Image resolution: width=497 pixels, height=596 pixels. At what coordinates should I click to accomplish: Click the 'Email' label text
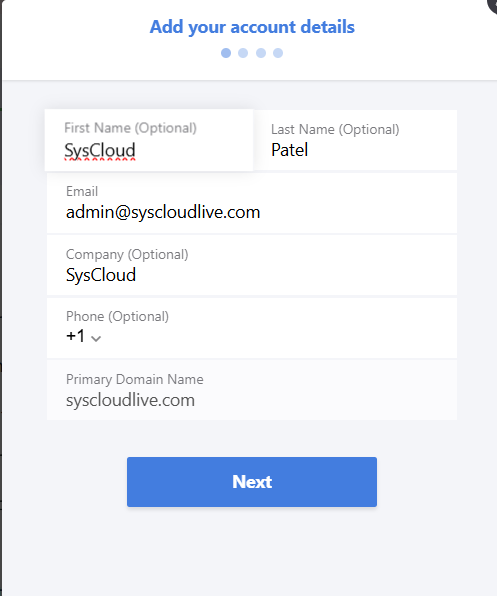pyautogui.click(x=82, y=191)
